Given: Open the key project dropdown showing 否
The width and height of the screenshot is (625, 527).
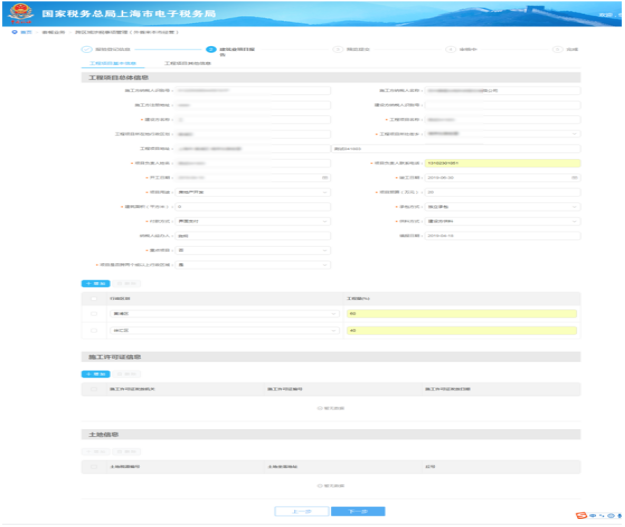Looking at the screenshot, I should pos(253,250).
